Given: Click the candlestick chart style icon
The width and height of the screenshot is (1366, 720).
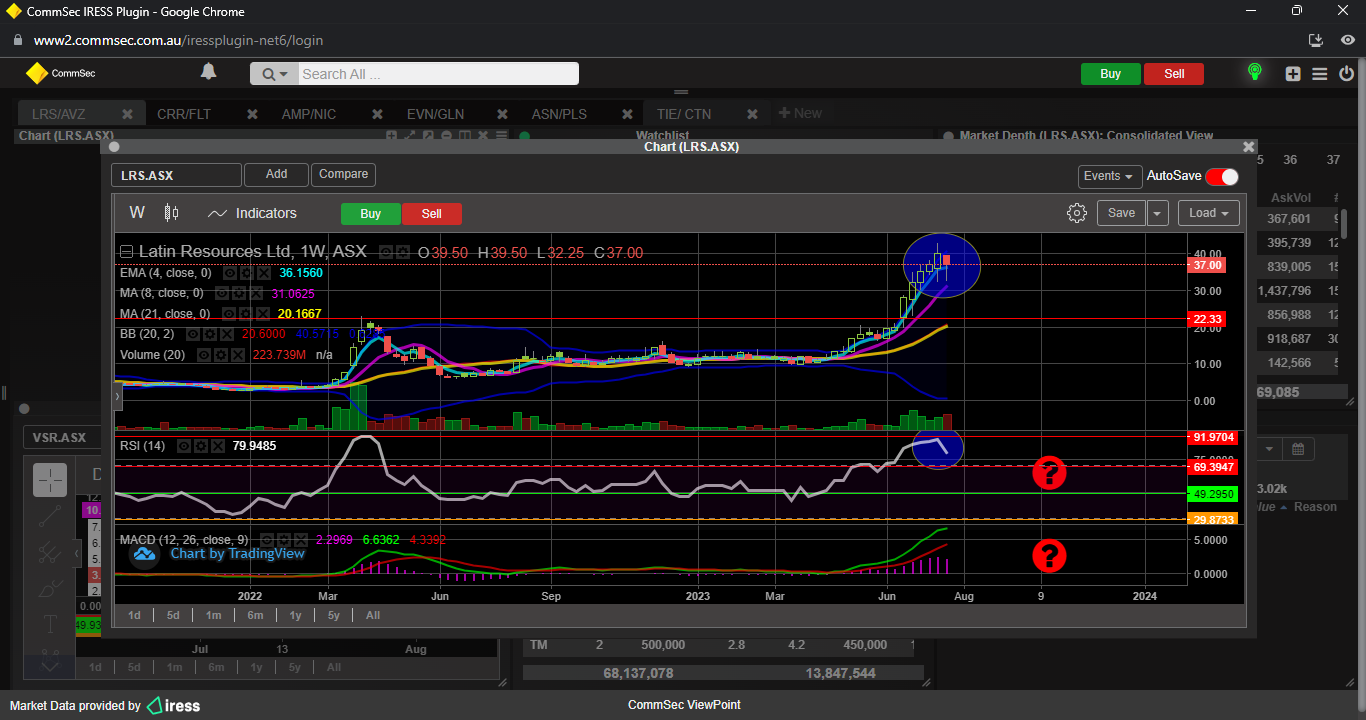Looking at the screenshot, I should point(171,213).
